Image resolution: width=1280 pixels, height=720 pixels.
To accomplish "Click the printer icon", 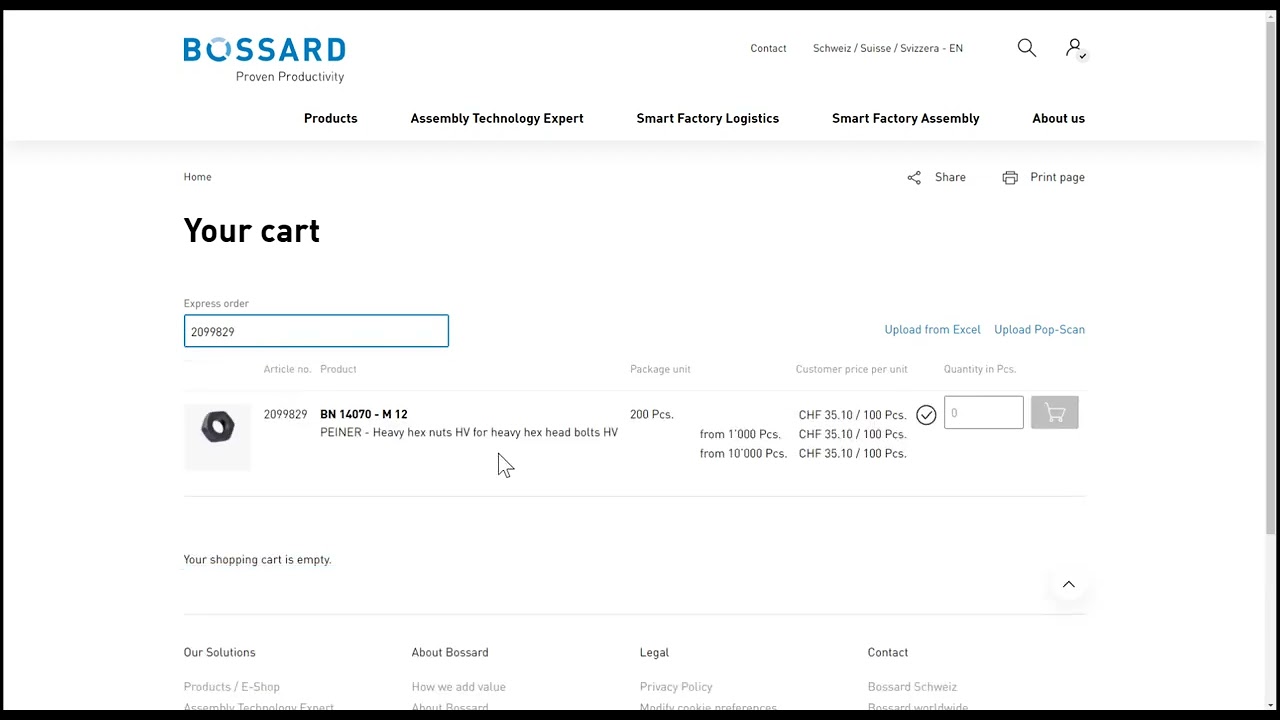I will [1010, 177].
